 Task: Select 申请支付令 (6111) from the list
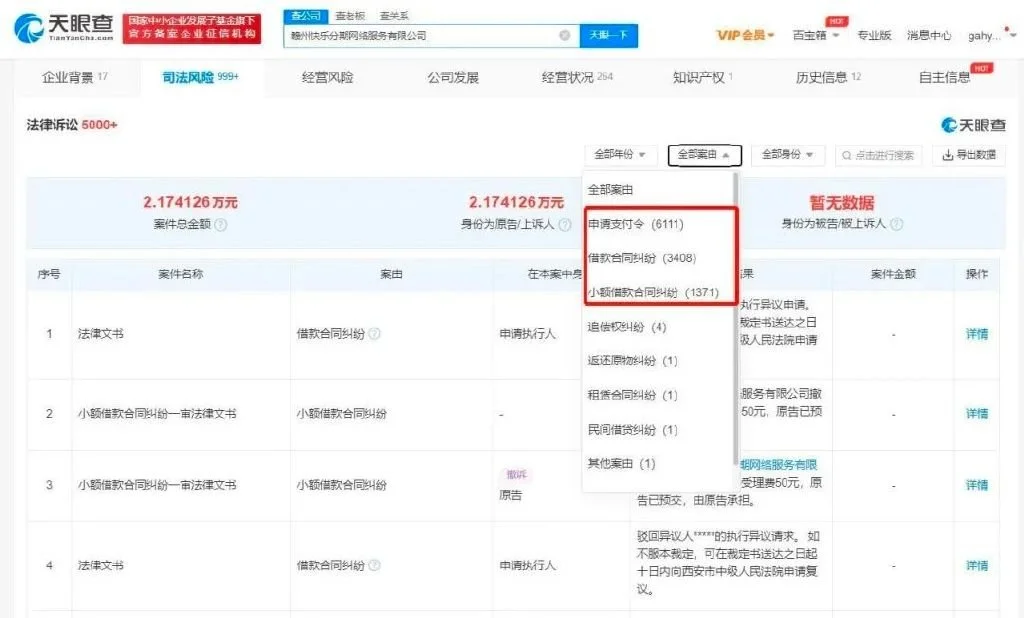coord(636,224)
